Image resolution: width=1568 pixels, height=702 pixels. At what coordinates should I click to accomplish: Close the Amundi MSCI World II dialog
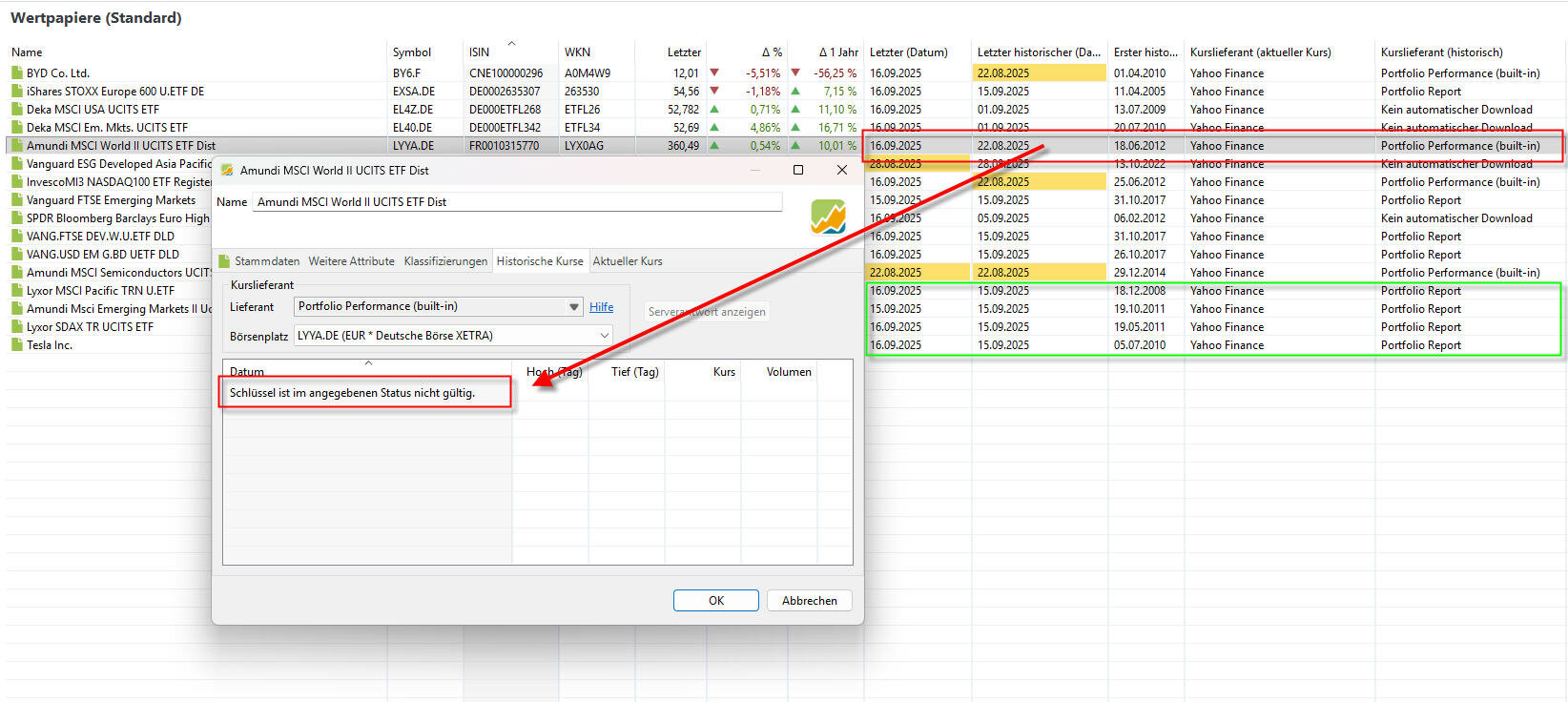coord(841,170)
